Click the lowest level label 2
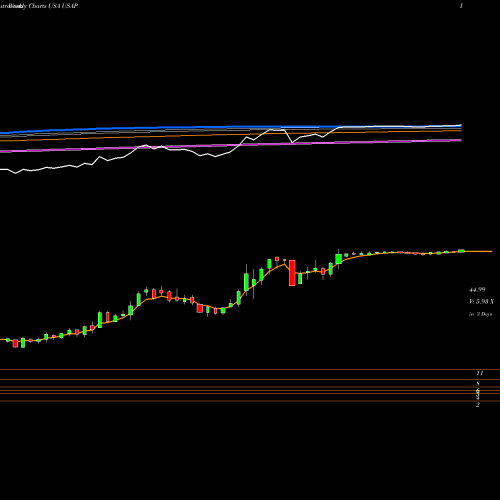Viewport: 500px width, 500px height. tap(478, 405)
